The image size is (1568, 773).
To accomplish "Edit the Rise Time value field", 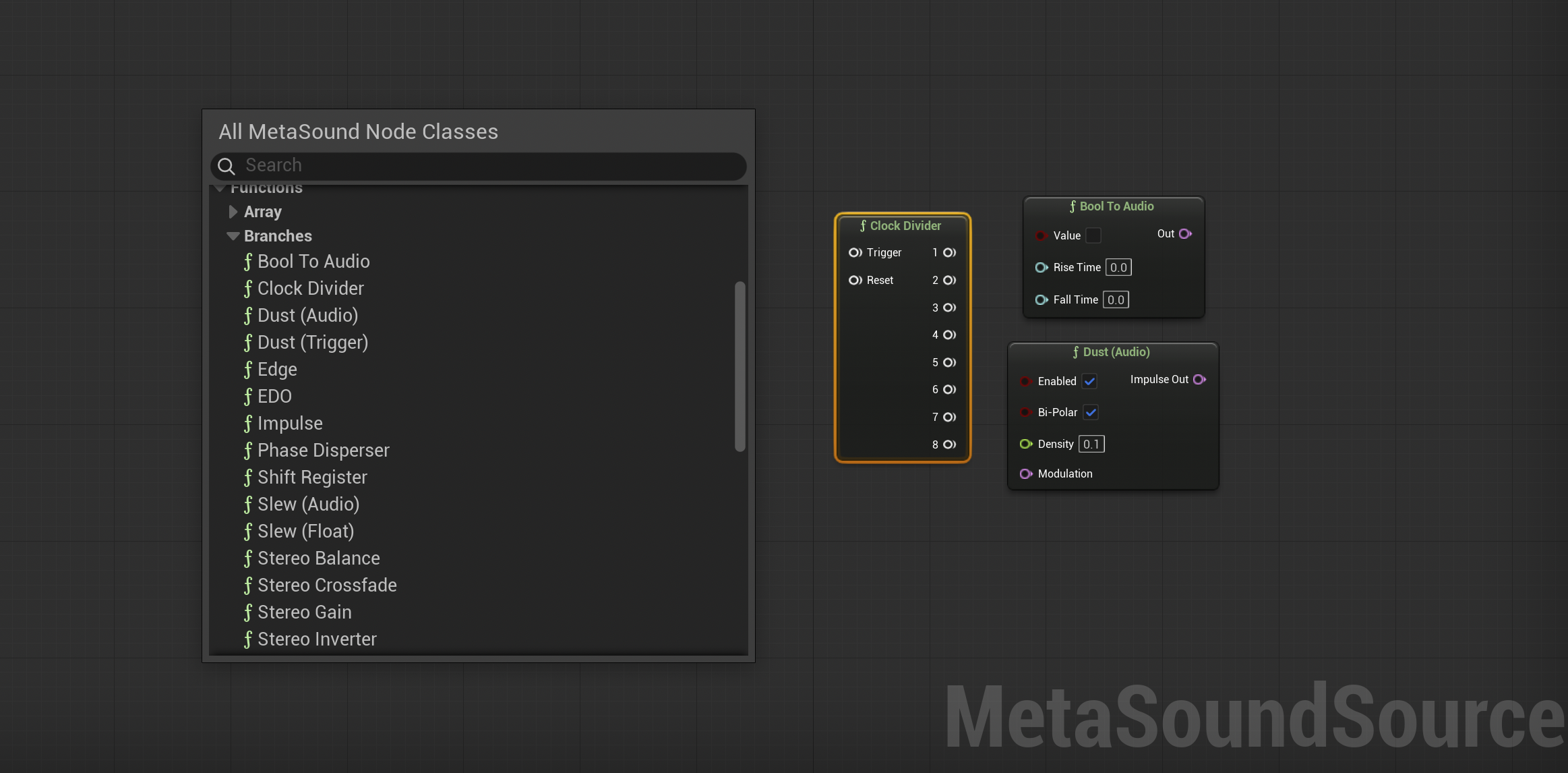I will (1118, 267).
